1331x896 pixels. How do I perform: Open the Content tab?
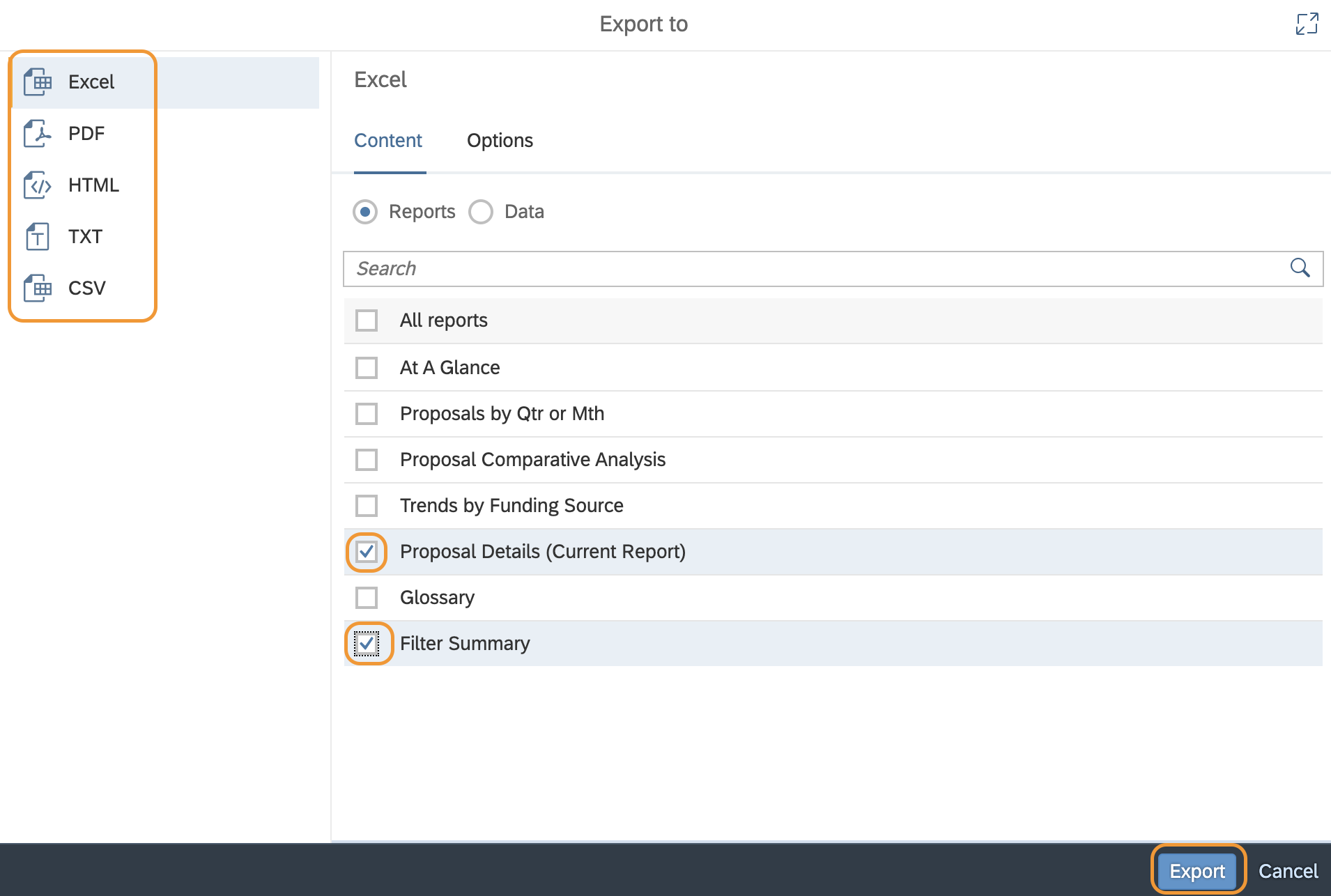click(388, 141)
